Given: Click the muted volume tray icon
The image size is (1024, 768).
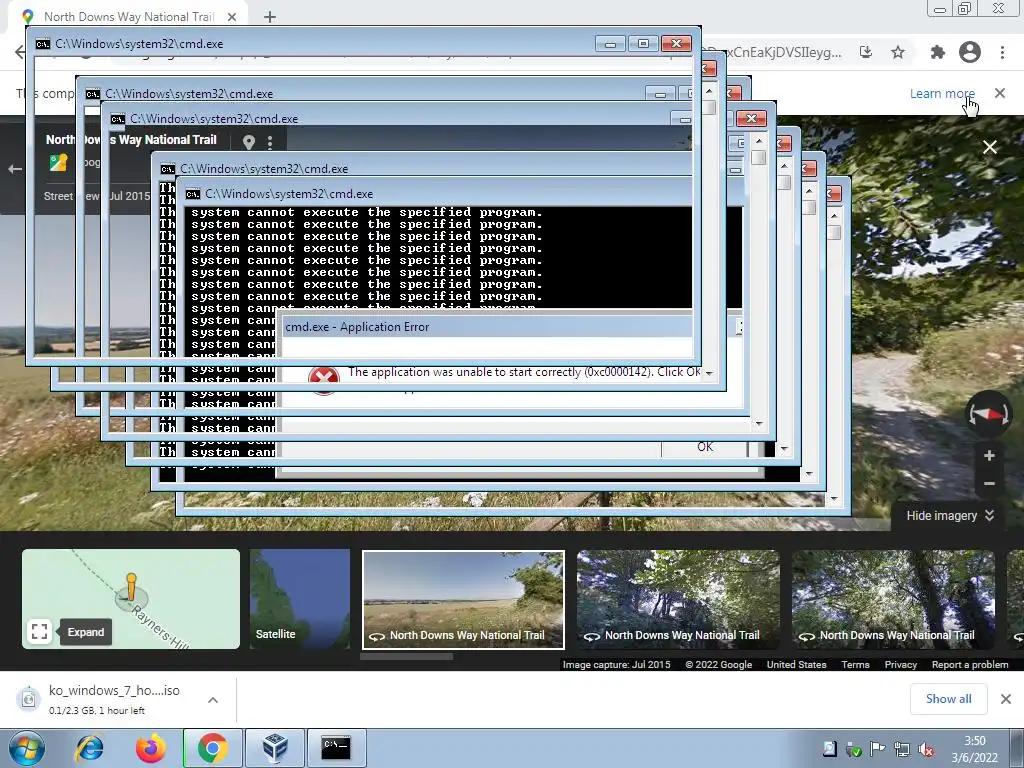Looking at the screenshot, I should click(x=925, y=750).
